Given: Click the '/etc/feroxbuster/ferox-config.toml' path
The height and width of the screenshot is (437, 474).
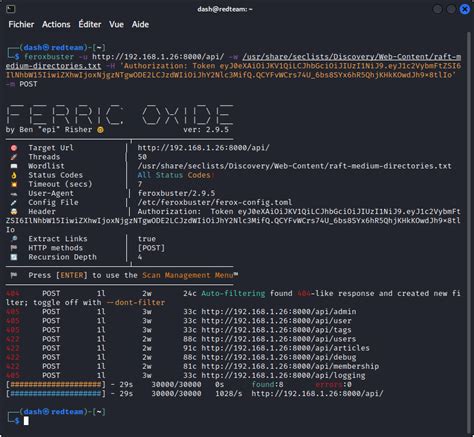Looking at the screenshot, I should pyautogui.click(x=215, y=202).
